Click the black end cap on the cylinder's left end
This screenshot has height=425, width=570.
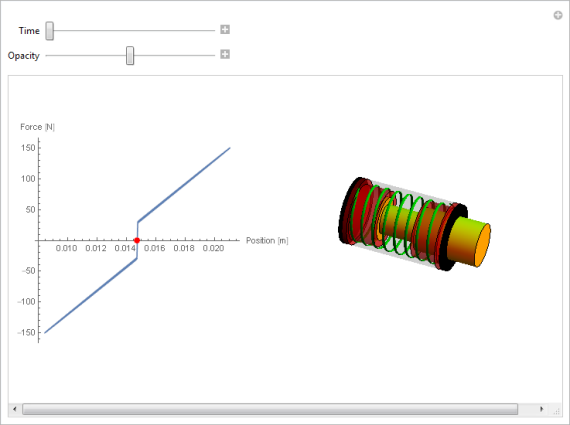click(x=348, y=211)
